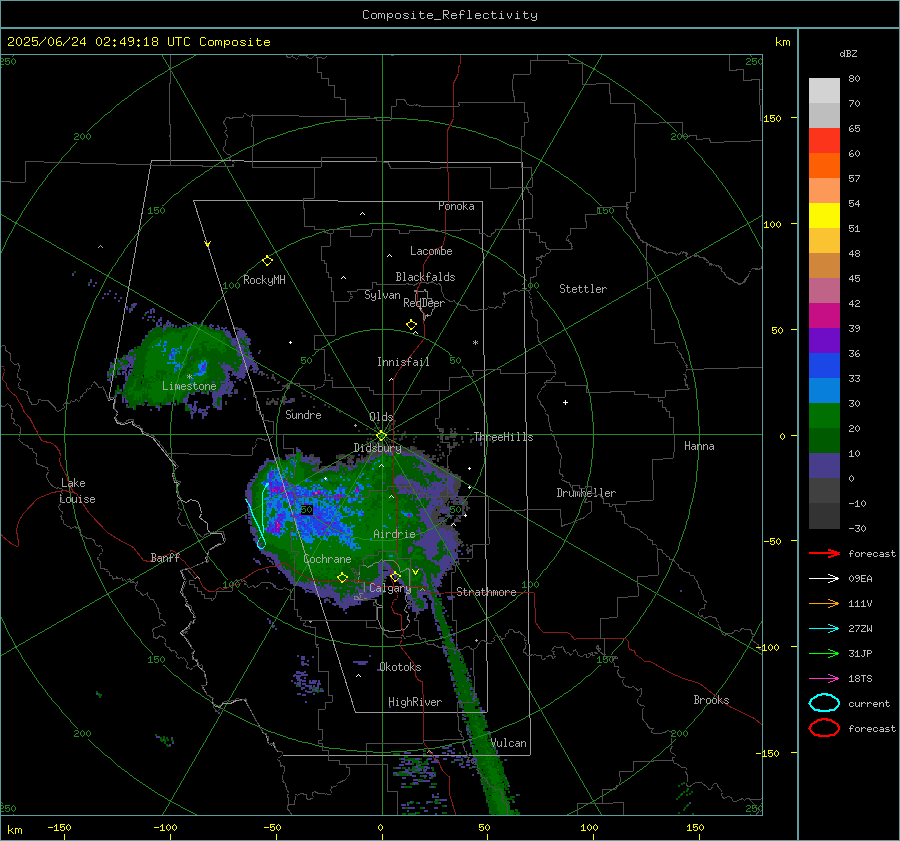Click the Sundre town label
The image size is (900, 841).
point(303,414)
